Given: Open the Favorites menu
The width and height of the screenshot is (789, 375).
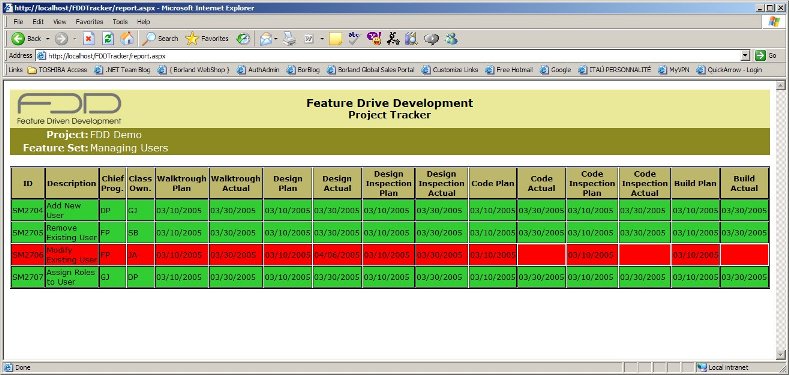Looking at the screenshot, I should coord(89,22).
